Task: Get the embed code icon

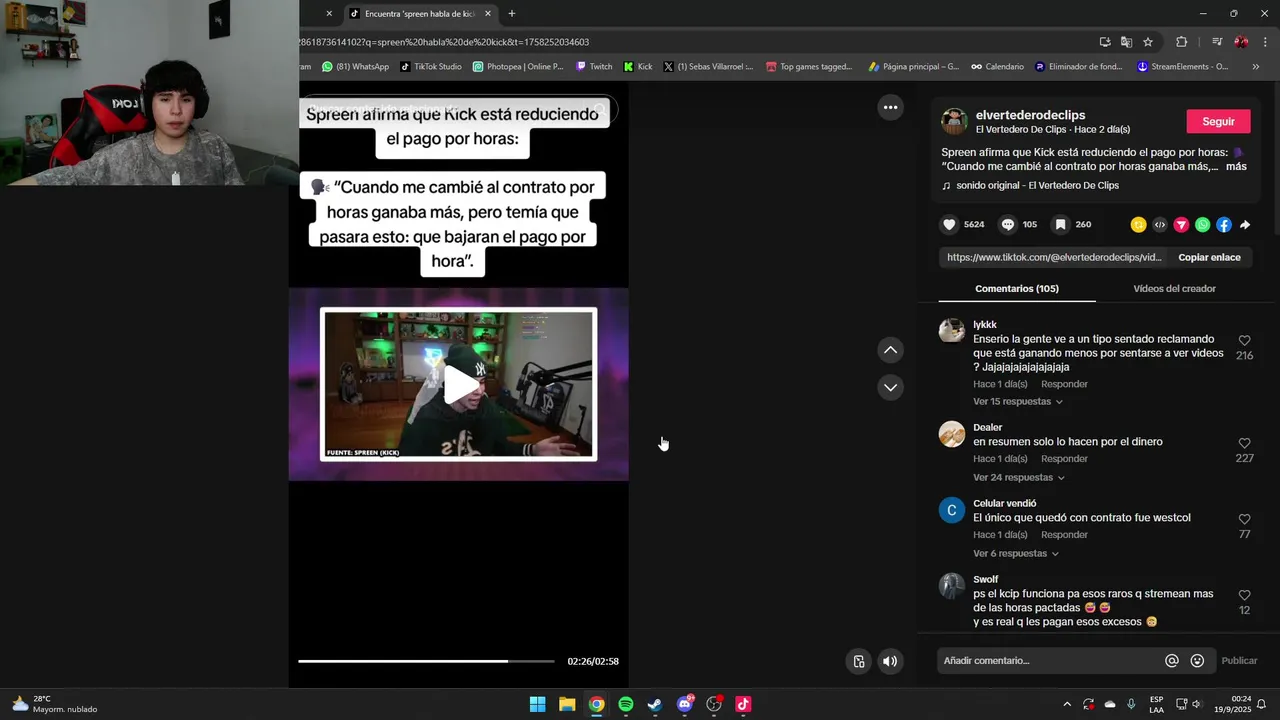Action: point(1160,225)
